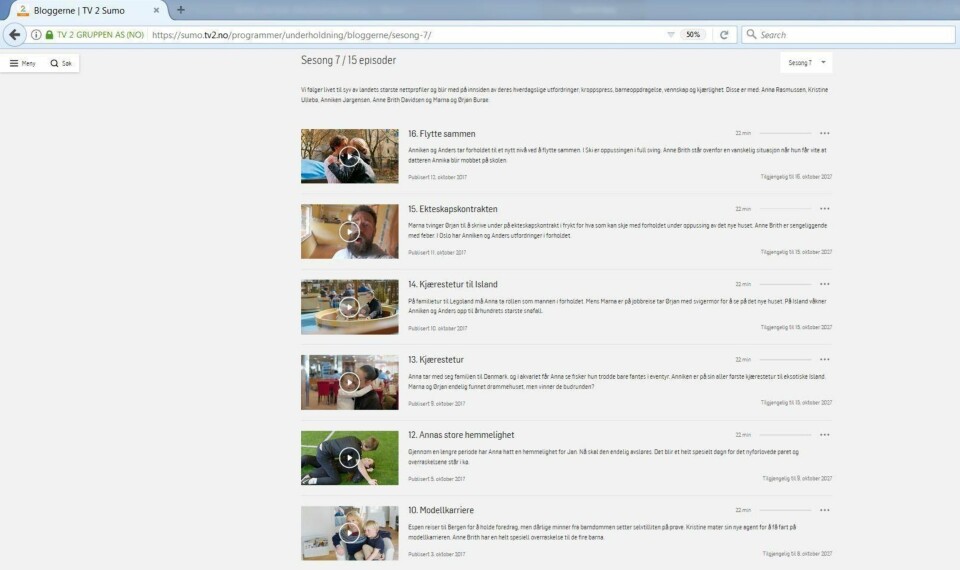Click the green padlock site security icon
The image size is (960, 570).
(49, 34)
